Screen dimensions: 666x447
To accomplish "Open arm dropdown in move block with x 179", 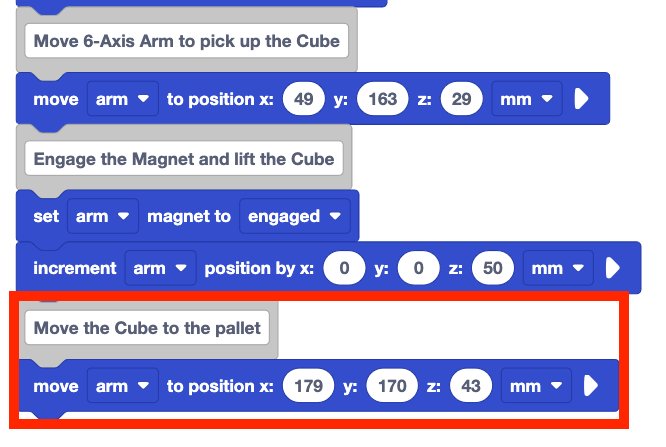I will (x=123, y=385).
